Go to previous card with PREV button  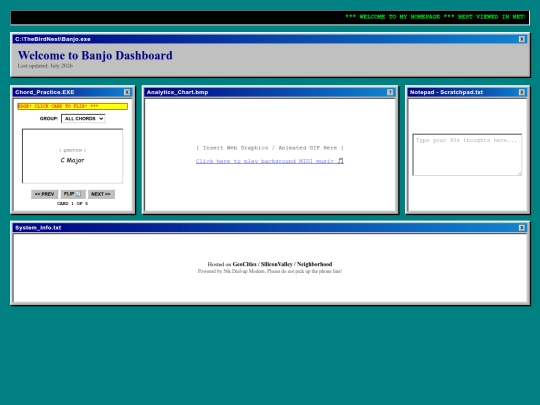tap(44, 194)
